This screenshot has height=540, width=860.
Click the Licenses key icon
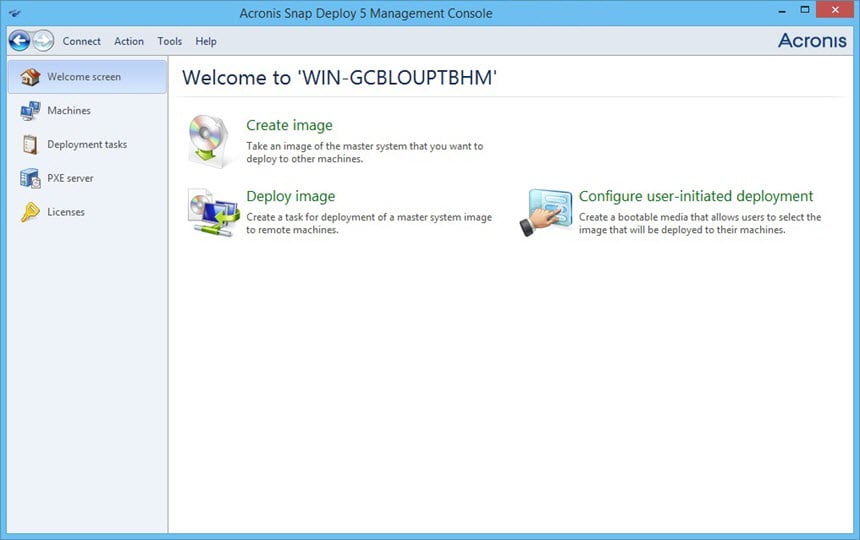(30, 212)
